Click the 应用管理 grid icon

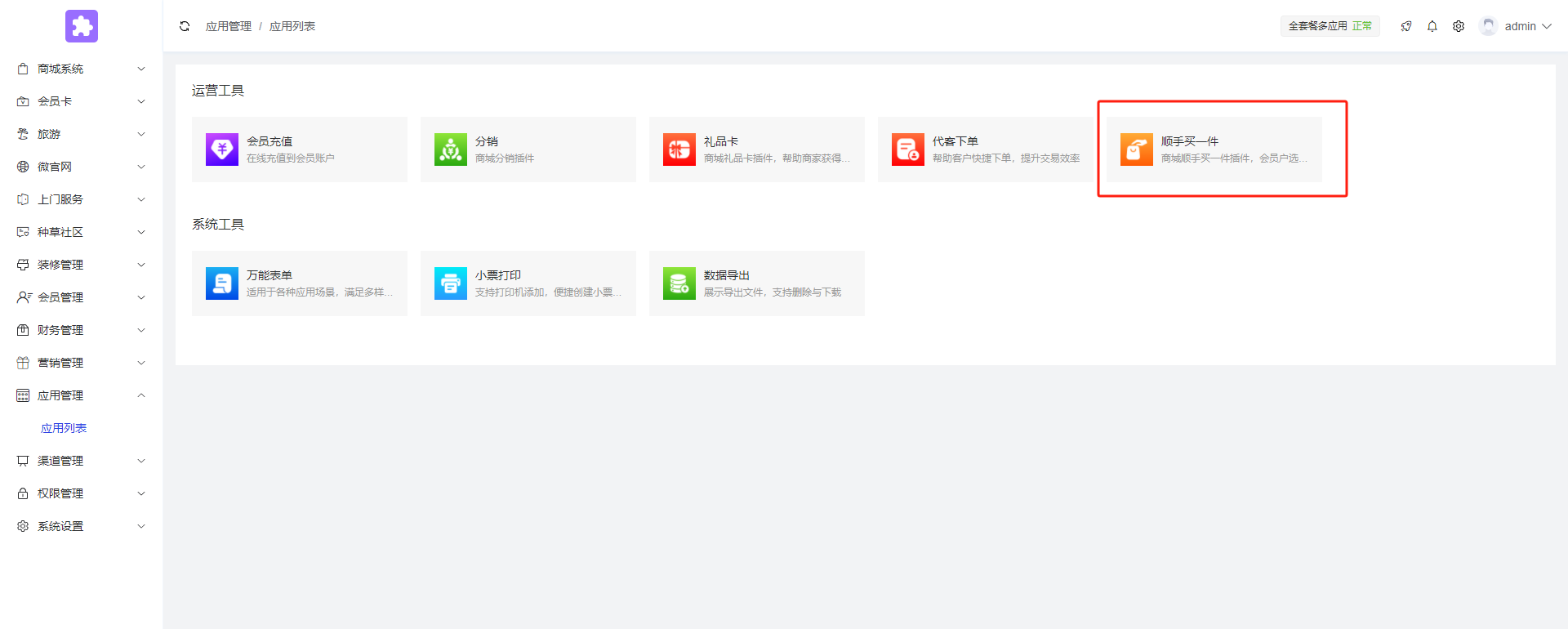[23, 395]
